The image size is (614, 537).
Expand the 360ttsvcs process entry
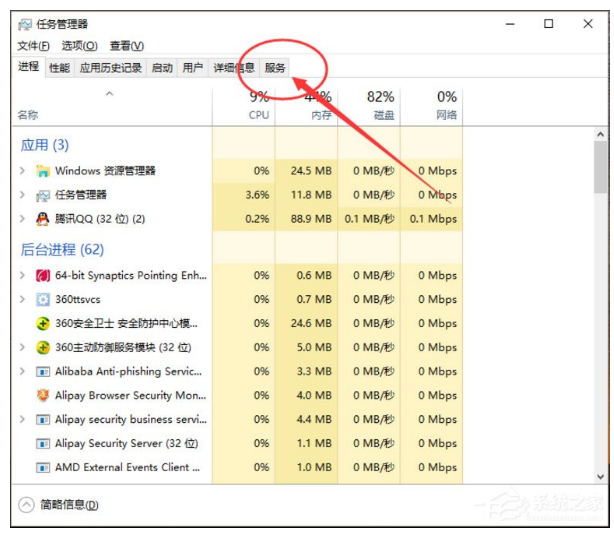(x=22, y=299)
